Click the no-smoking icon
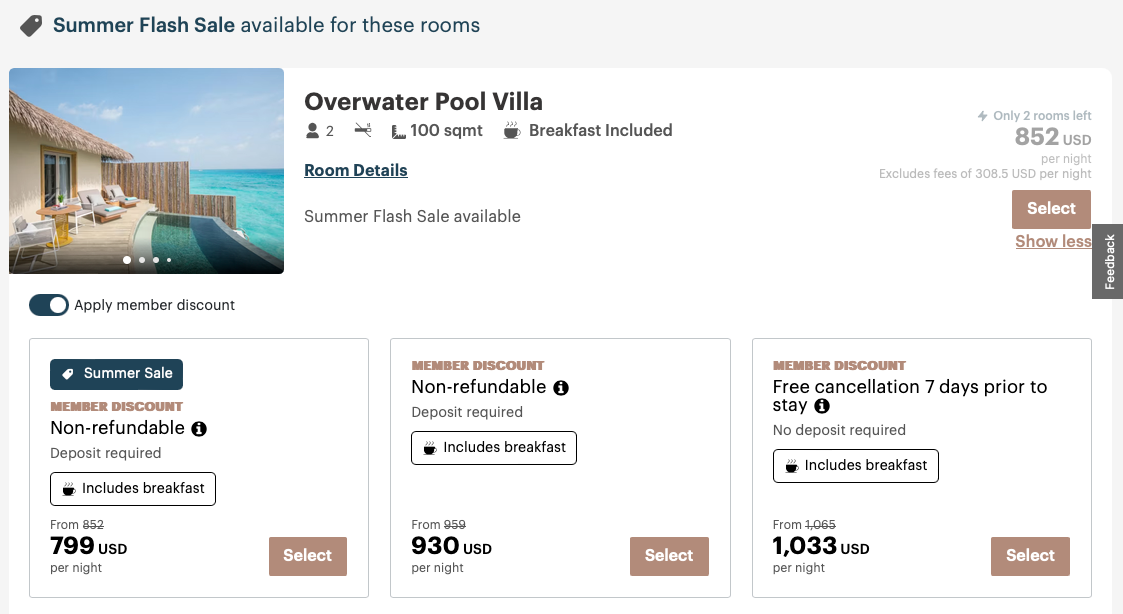This screenshot has width=1123, height=614. [x=363, y=131]
